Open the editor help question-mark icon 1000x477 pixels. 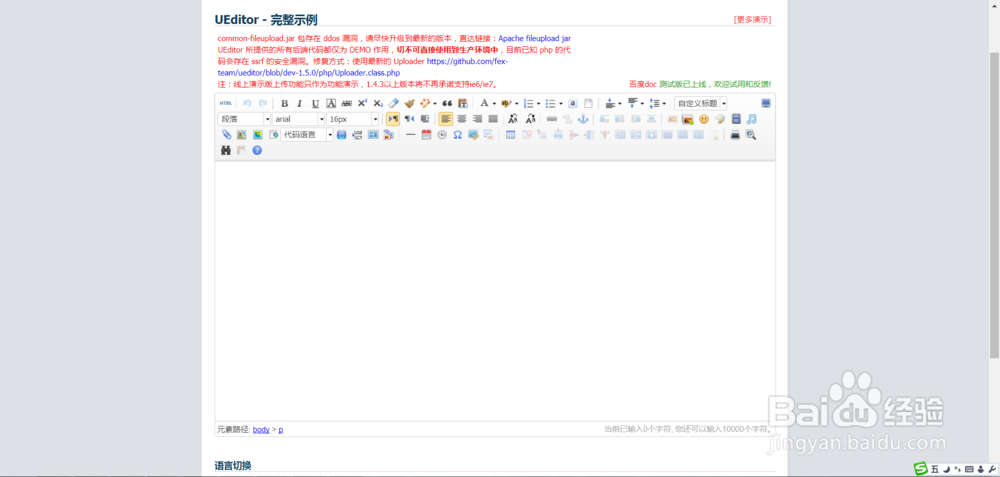pos(257,150)
